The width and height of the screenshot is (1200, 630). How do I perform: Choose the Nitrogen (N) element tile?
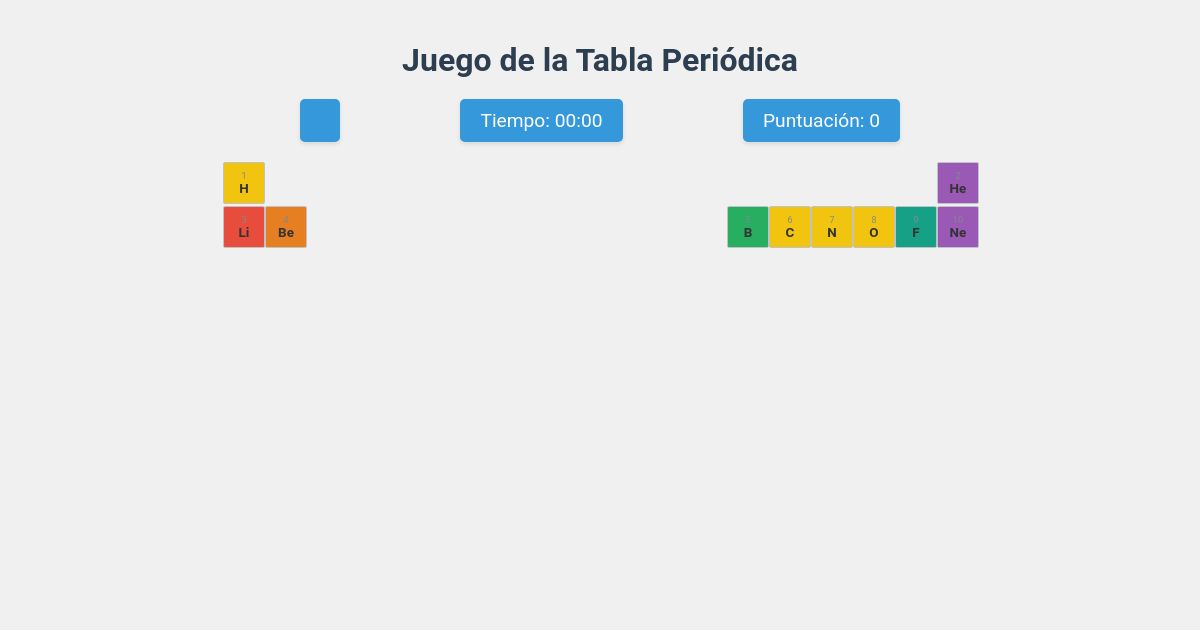[x=832, y=227]
